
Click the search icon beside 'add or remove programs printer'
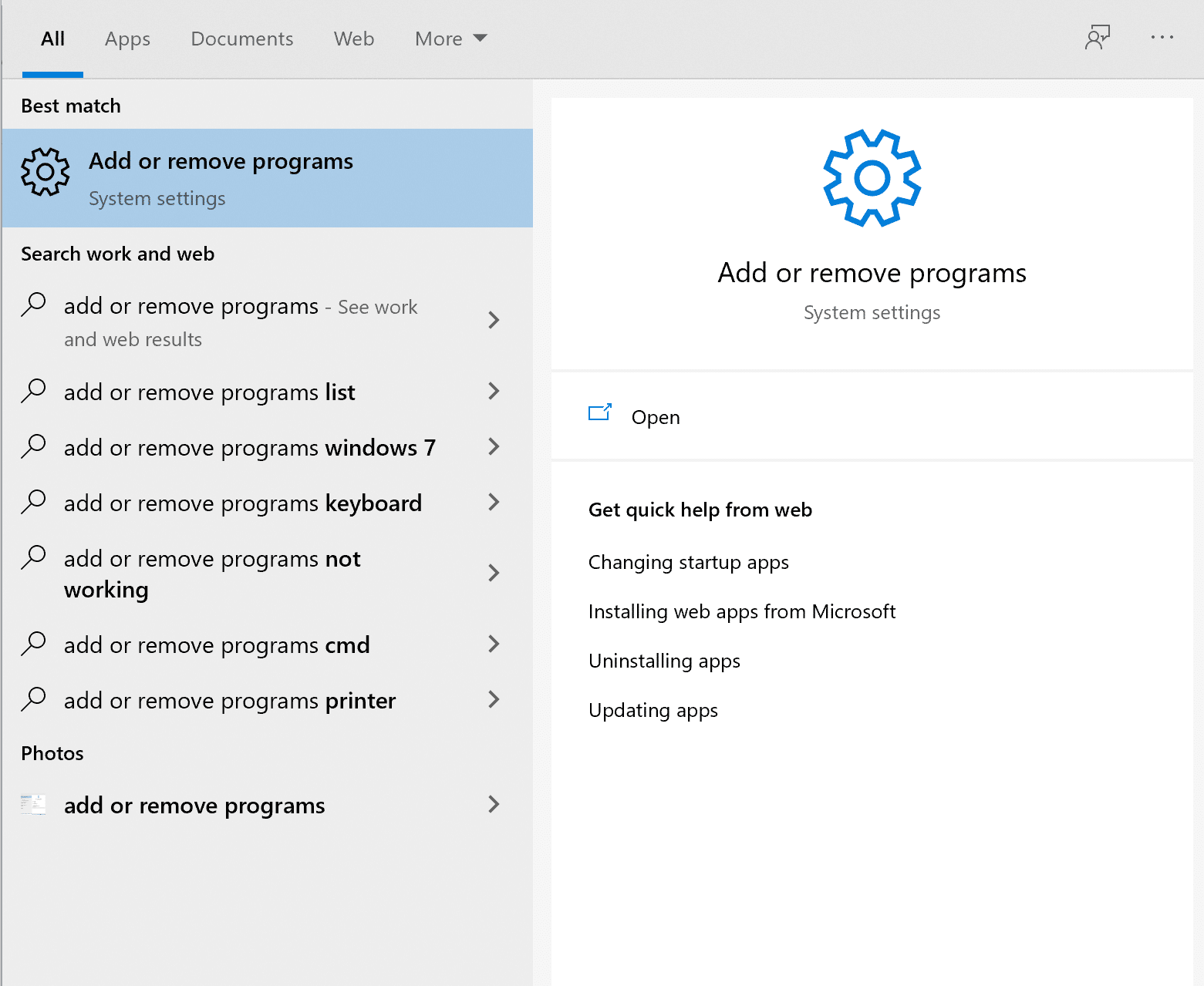[x=33, y=700]
